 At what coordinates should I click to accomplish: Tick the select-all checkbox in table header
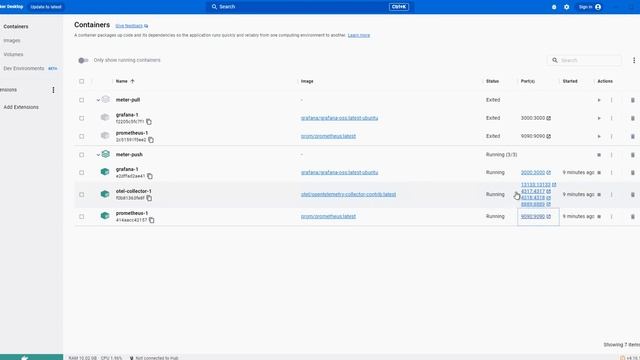point(82,81)
